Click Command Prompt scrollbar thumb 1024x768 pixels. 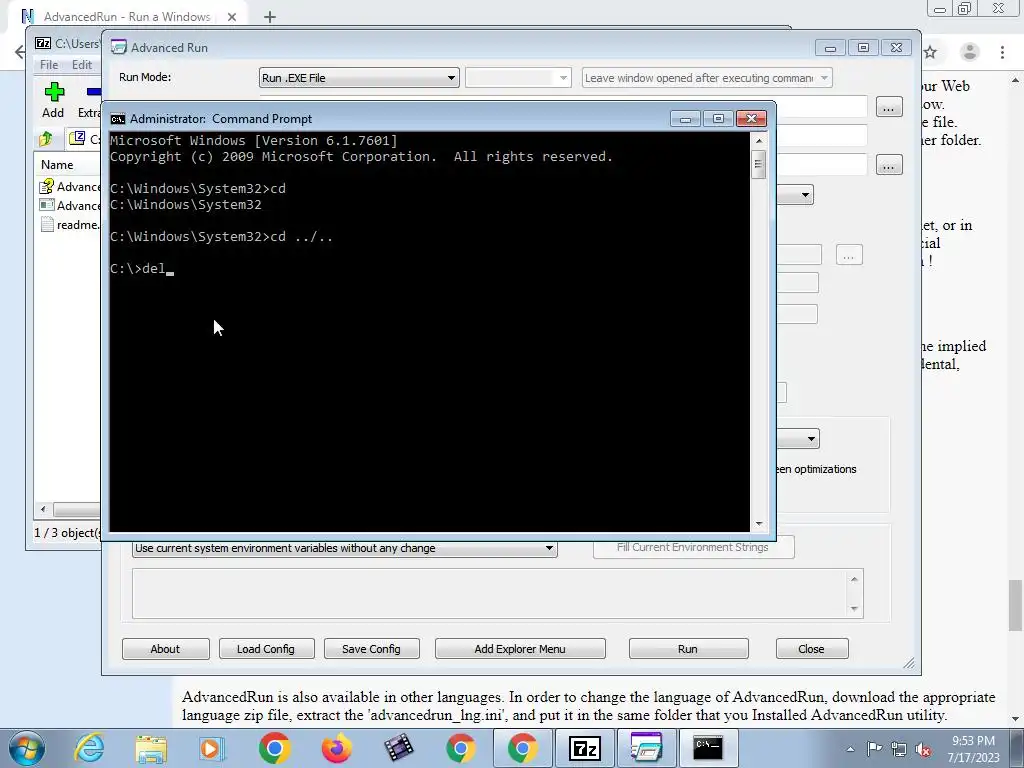(758, 164)
